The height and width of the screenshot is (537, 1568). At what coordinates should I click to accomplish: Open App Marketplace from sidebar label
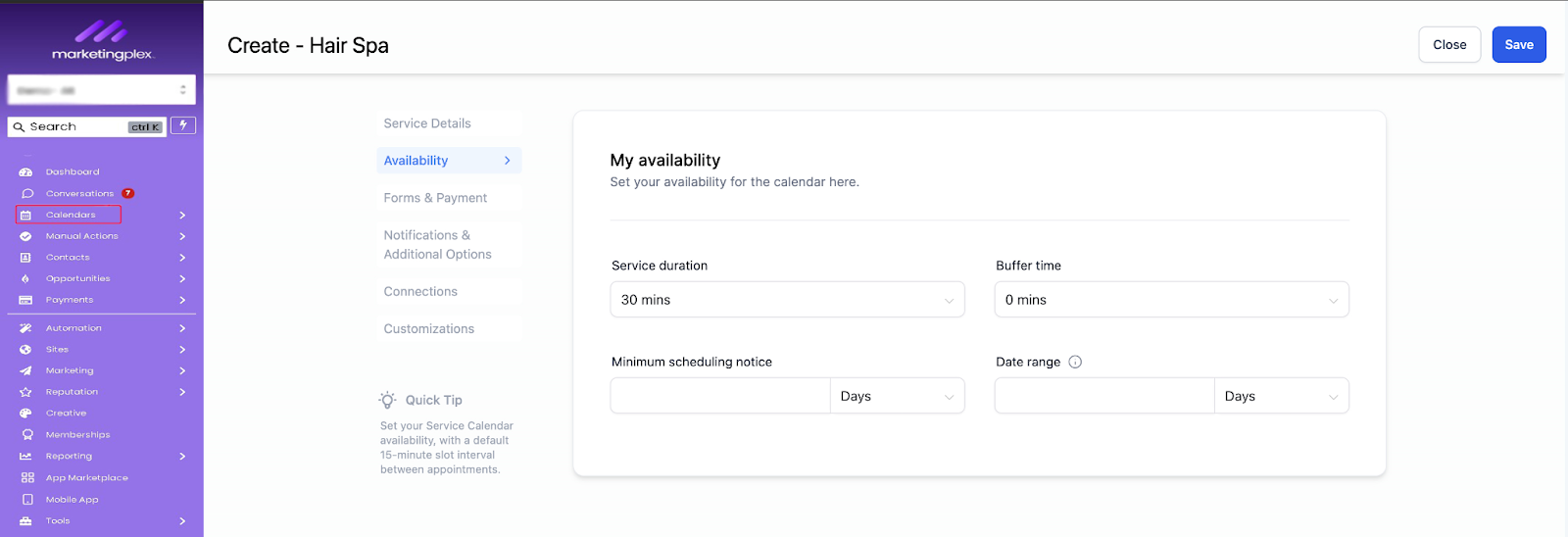86,478
